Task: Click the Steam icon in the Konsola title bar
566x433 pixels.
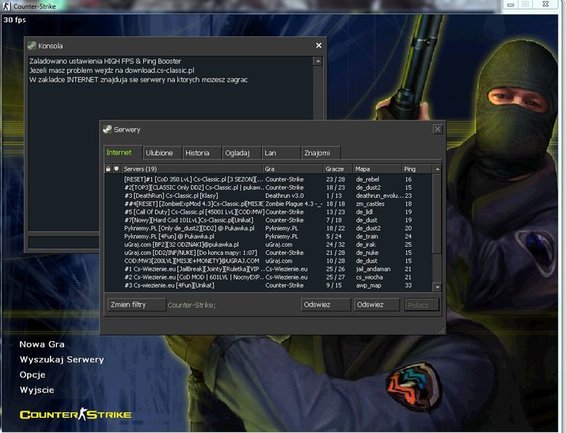Action: click(x=32, y=45)
